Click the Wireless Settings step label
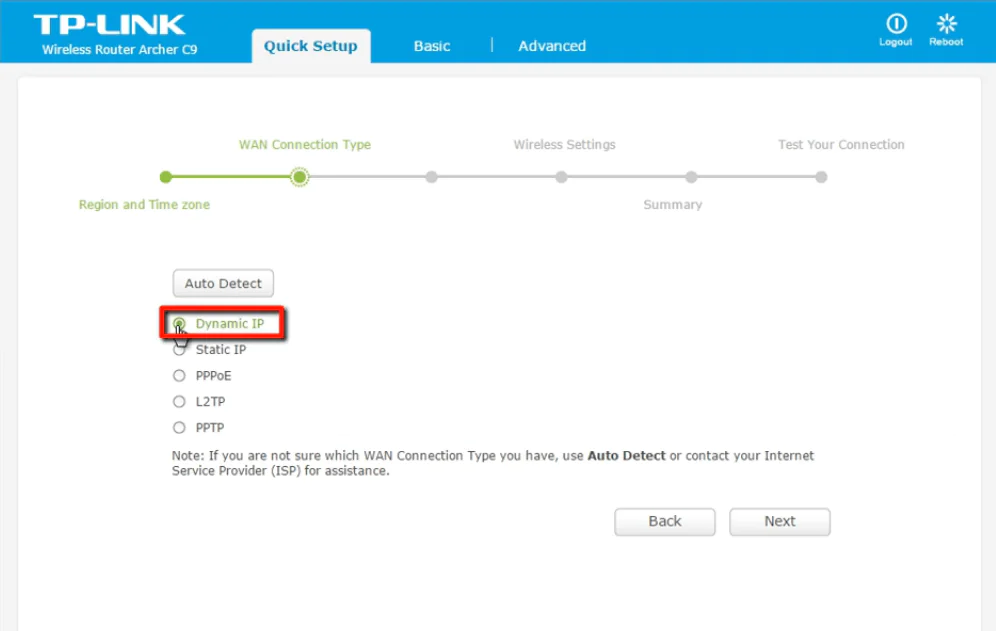Image resolution: width=996 pixels, height=631 pixels. [564, 144]
